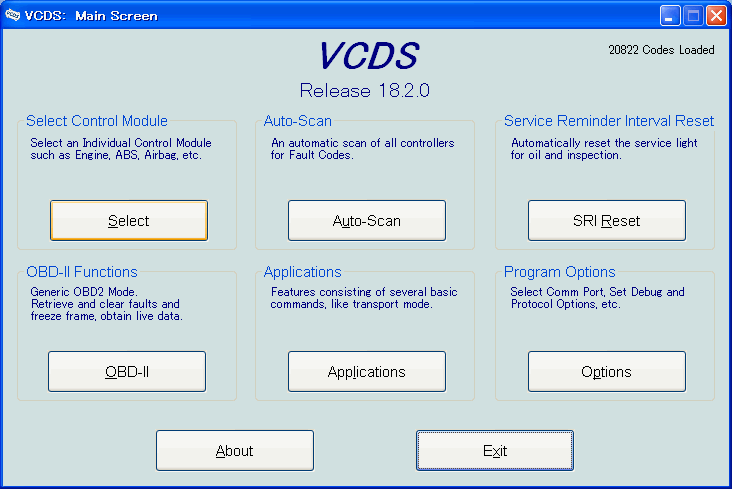
Task: Click the 'OBD-II Functions' group heading
Action: point(82,272)
